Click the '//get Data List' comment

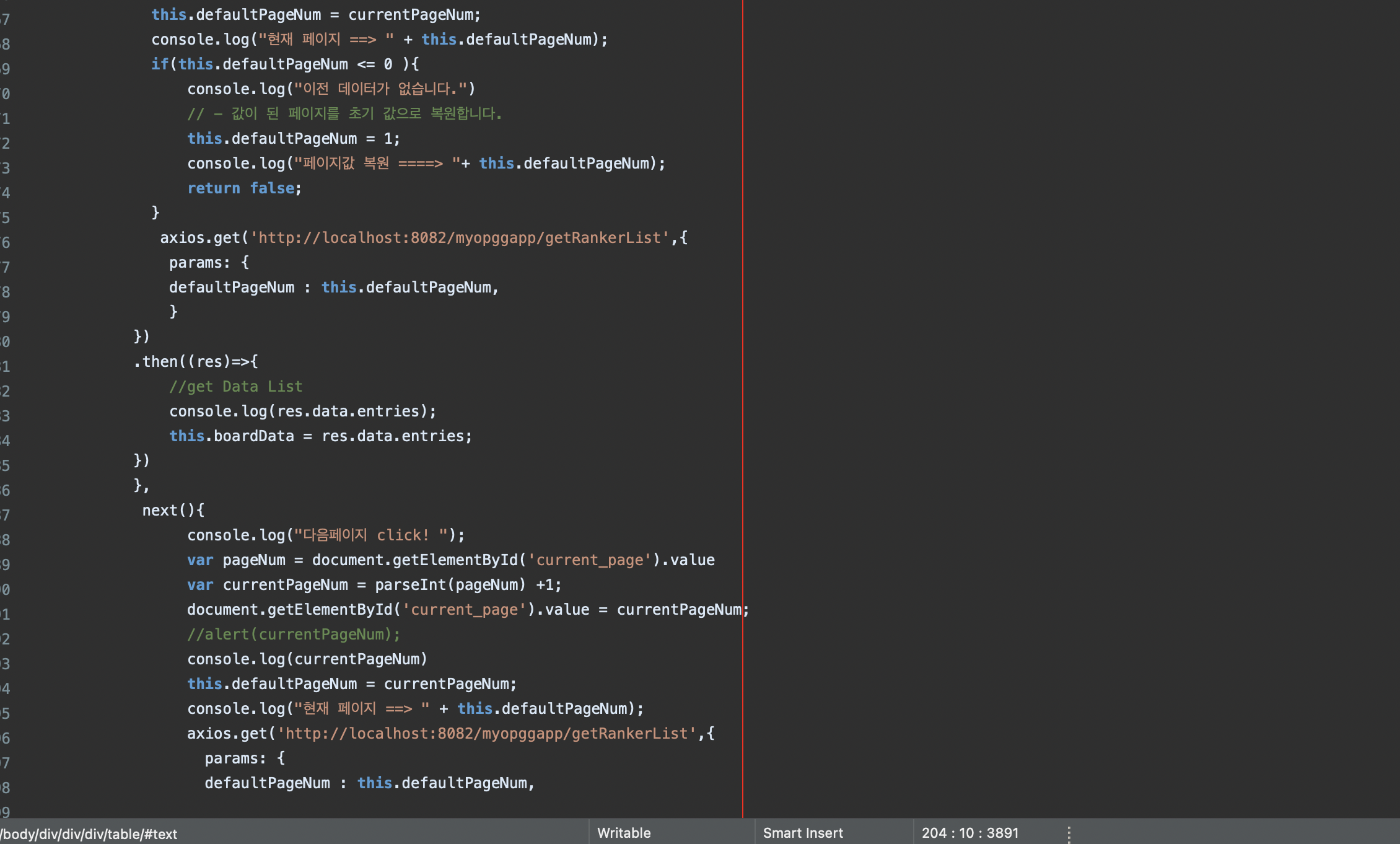(x=235, y=387)
